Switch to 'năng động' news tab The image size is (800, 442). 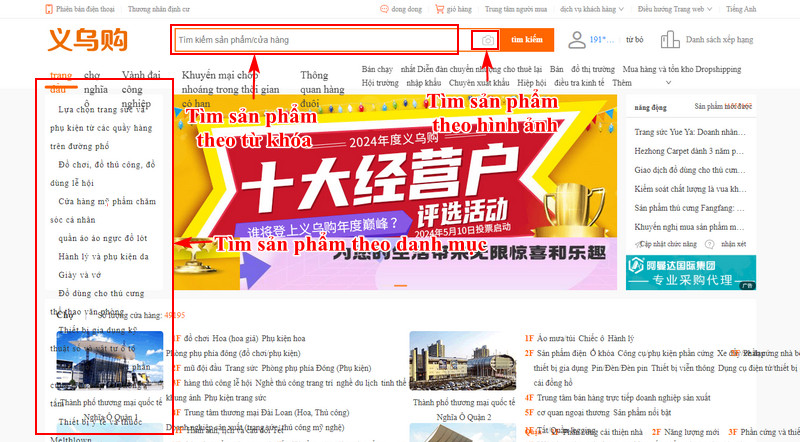click(651, 108)
